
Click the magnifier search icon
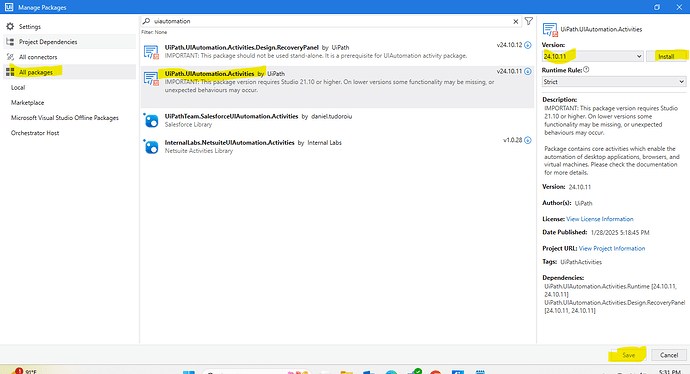click(147, 21)
